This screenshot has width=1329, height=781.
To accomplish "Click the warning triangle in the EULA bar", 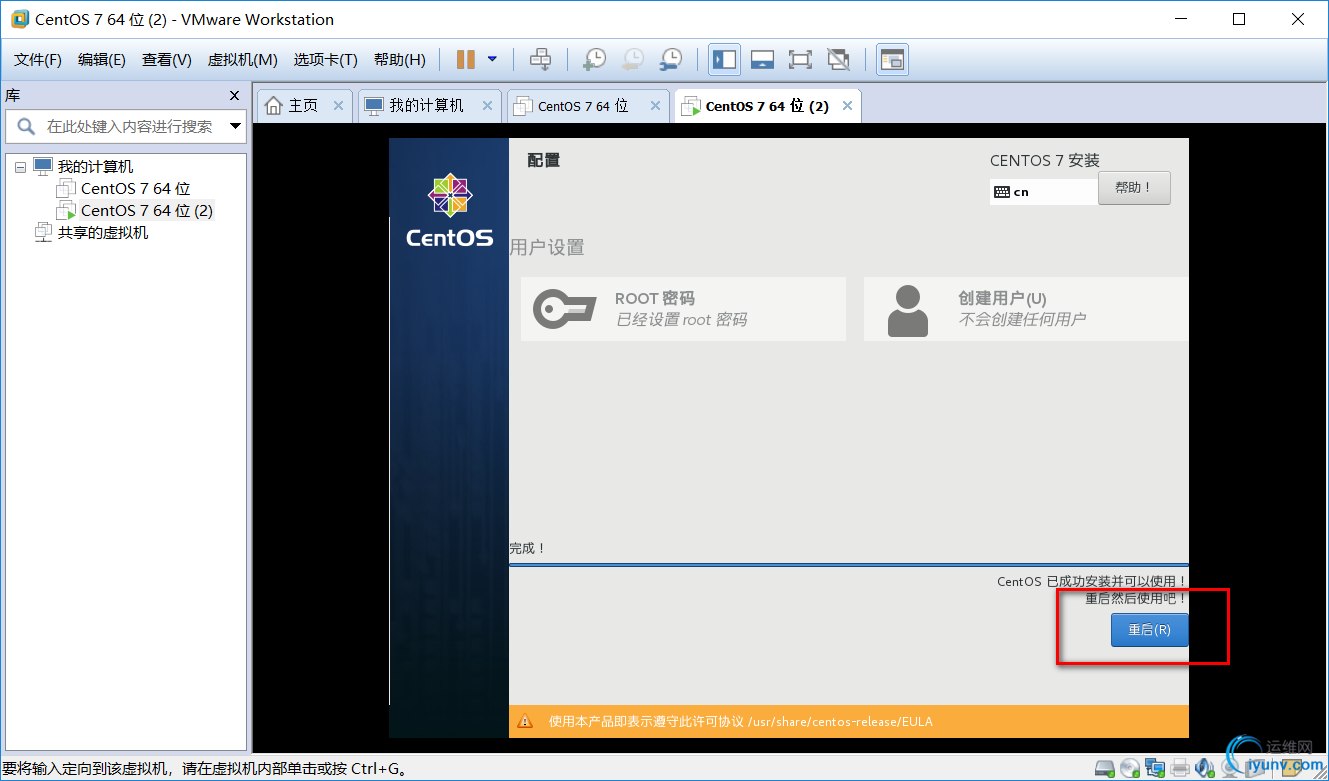I will [525, 721].
